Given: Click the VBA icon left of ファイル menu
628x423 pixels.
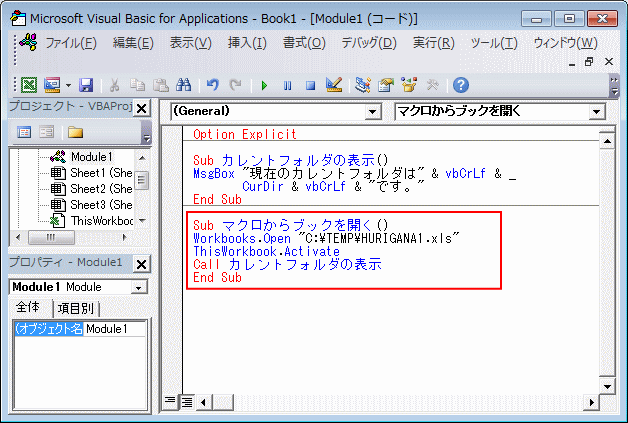Looking at the screenshot, I should point(28,42).
